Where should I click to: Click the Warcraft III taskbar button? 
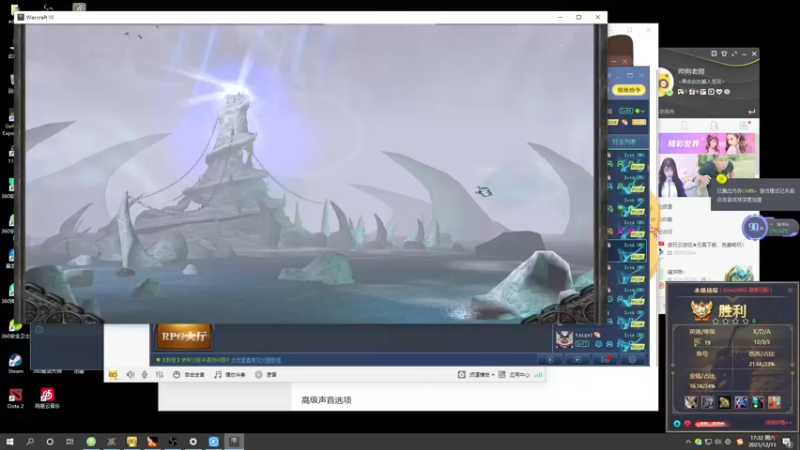tap(234, 441)
